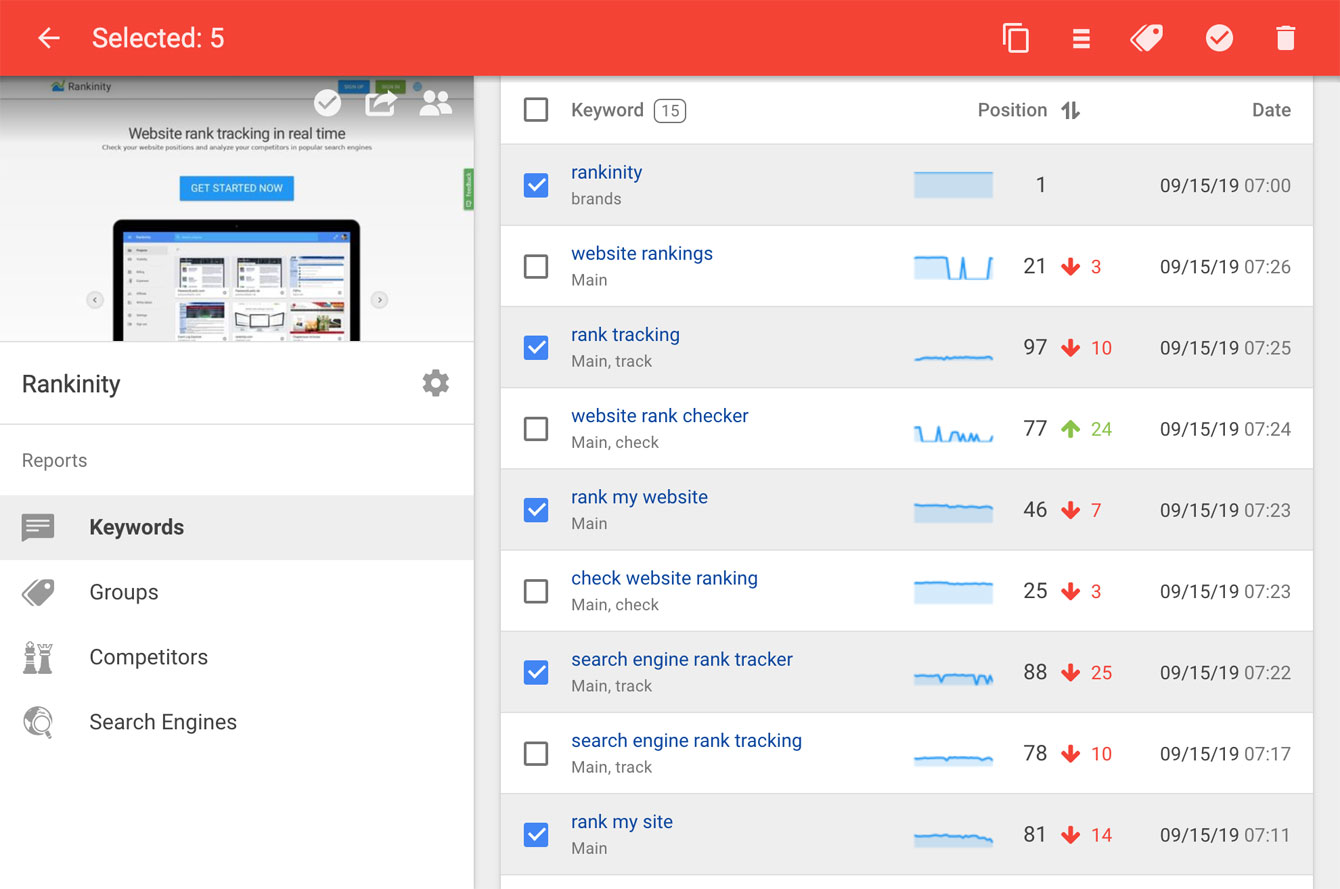Open the Search Engines report
1340x889 pixels.
coord(237,722)
